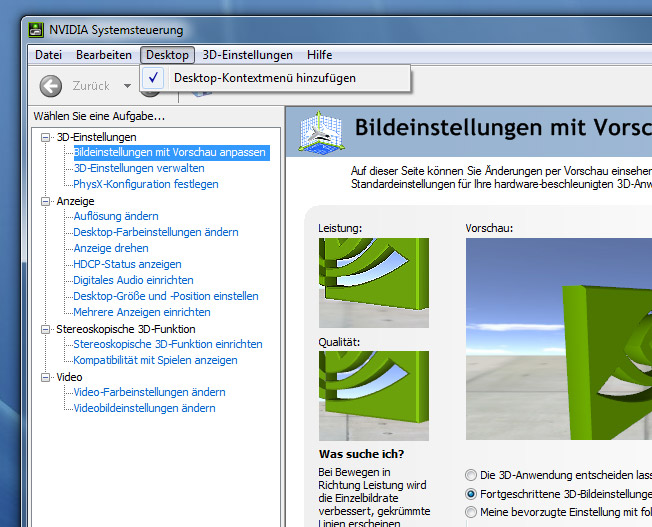
Task: Click the green Zurück back arrow button
Action: (51, 86)
